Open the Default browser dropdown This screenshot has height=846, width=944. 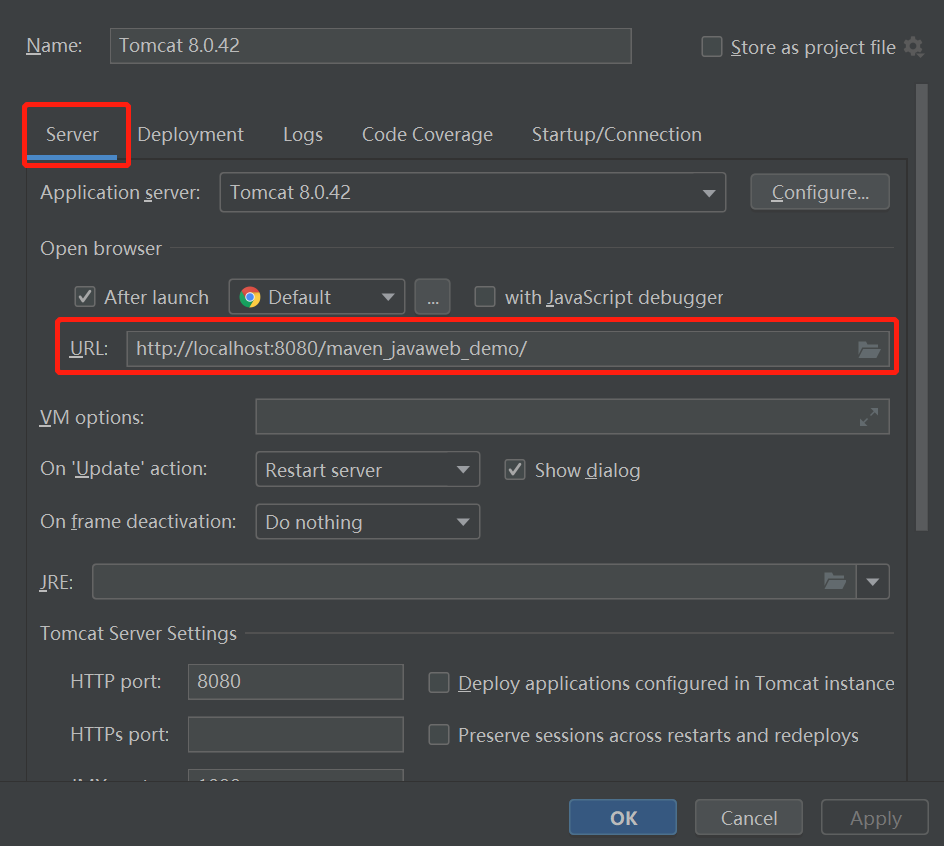317,297
